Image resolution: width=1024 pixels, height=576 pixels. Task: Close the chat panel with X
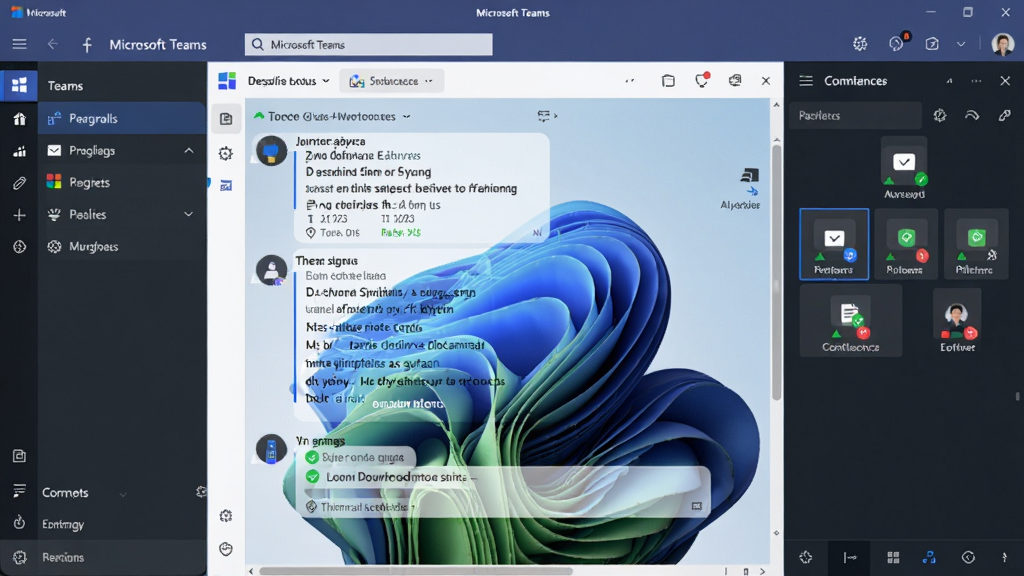(x=765, y=81)
